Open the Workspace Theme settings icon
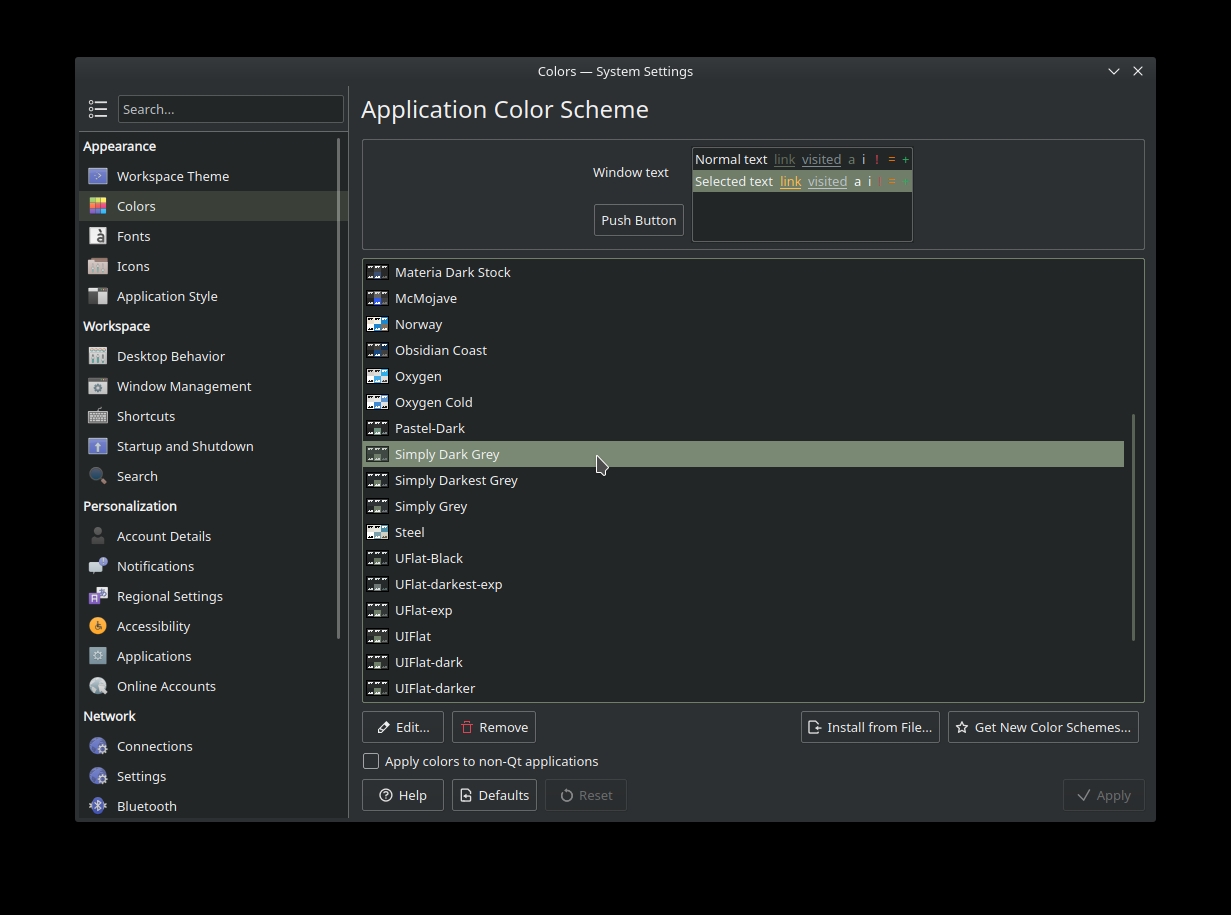 pyautogui.click(x=98, y=176)
